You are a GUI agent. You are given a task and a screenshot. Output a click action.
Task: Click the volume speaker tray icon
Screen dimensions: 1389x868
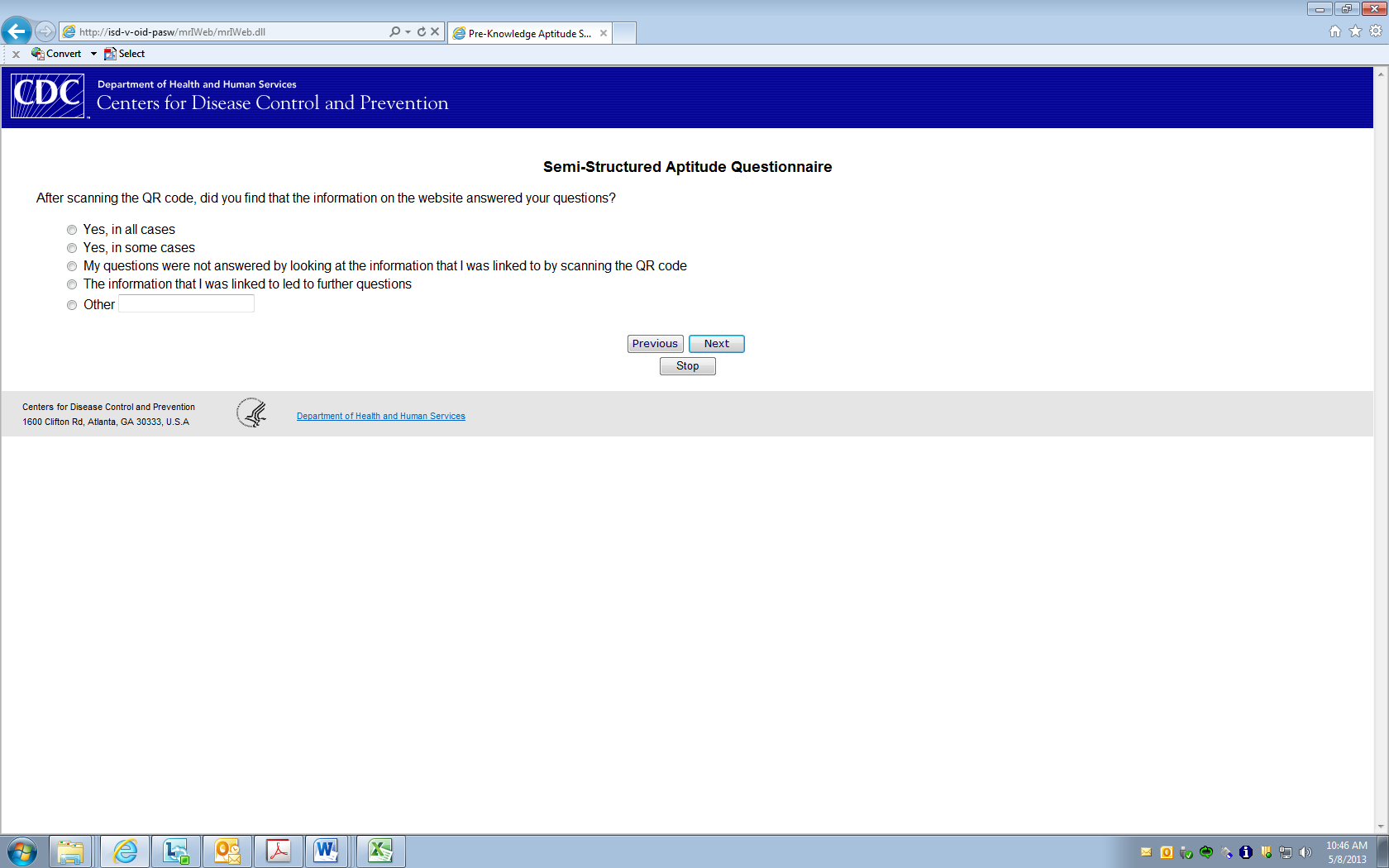(x=1305, y=852)
